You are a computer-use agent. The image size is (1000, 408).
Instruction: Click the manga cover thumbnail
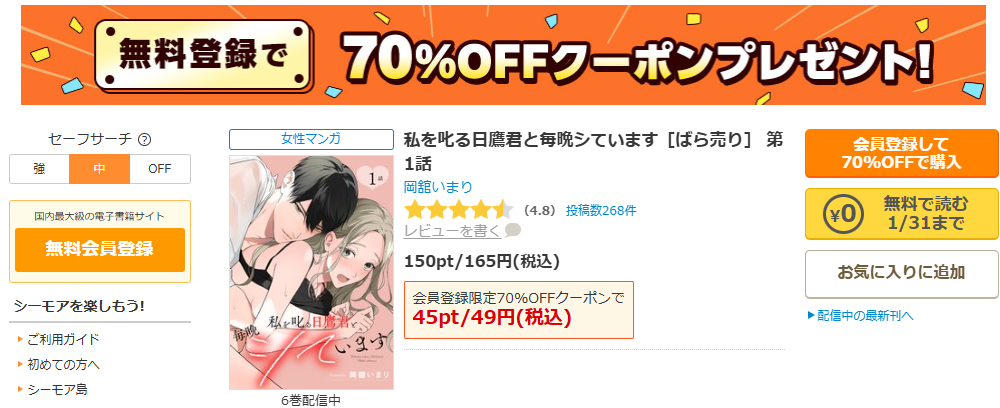pyautogui.click(x=311, y=272)
